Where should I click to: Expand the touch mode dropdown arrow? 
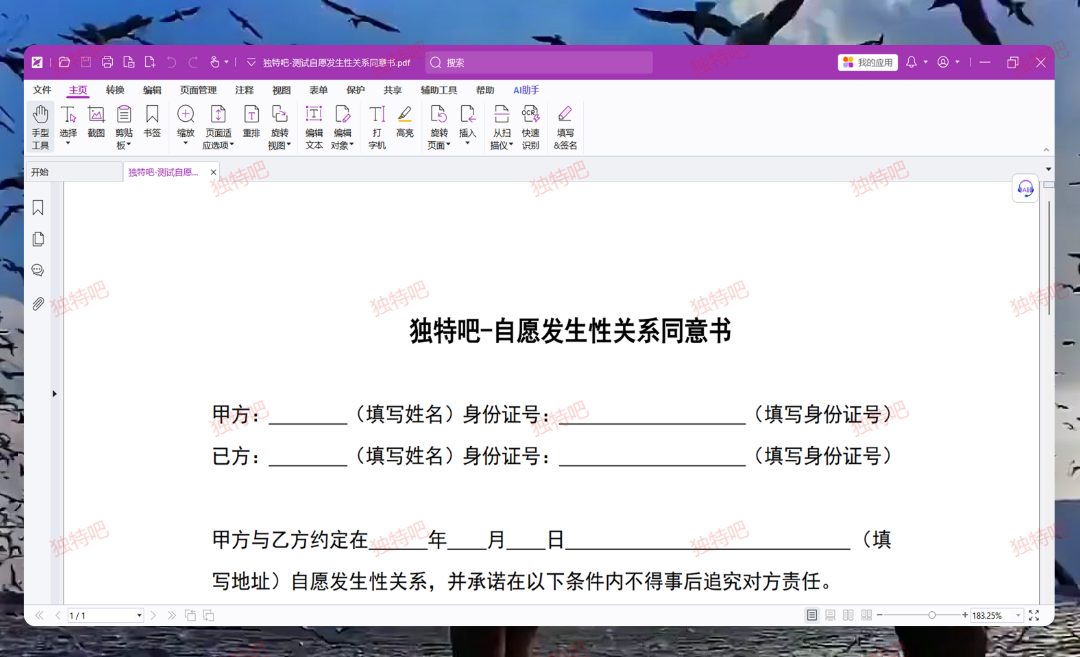point(227,63)
